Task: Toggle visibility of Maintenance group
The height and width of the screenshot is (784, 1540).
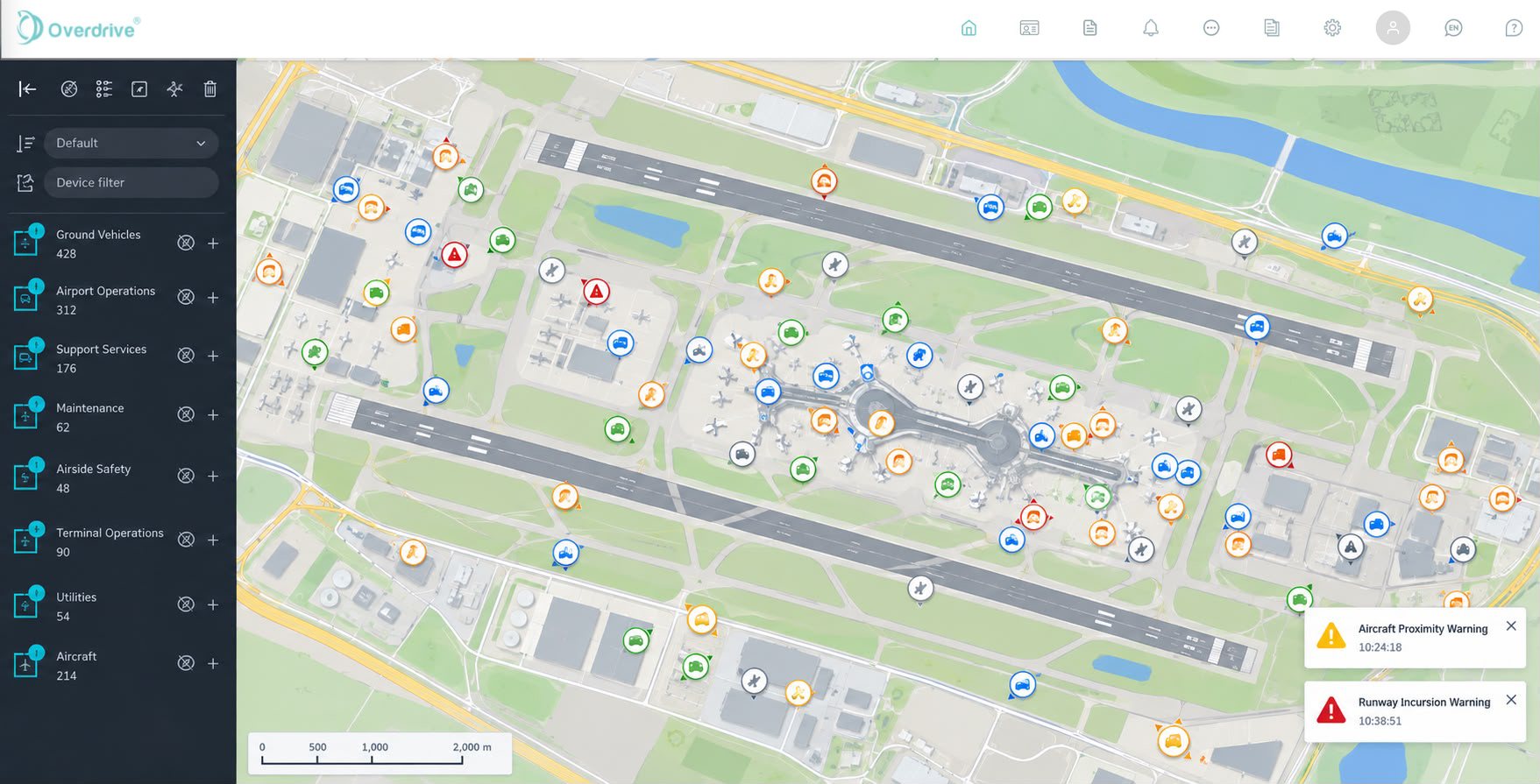Action: 186,414
